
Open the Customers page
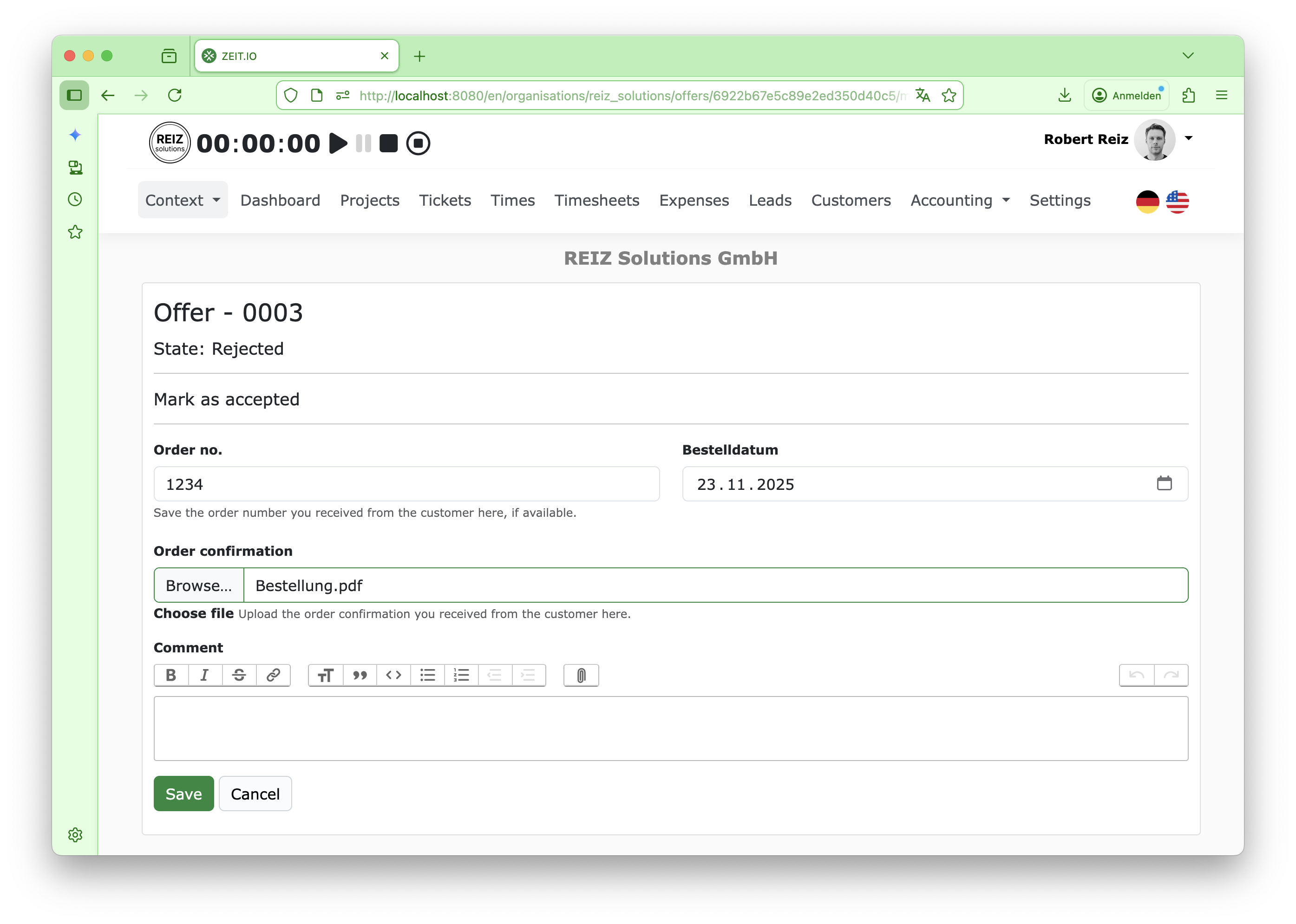point(851,200)
